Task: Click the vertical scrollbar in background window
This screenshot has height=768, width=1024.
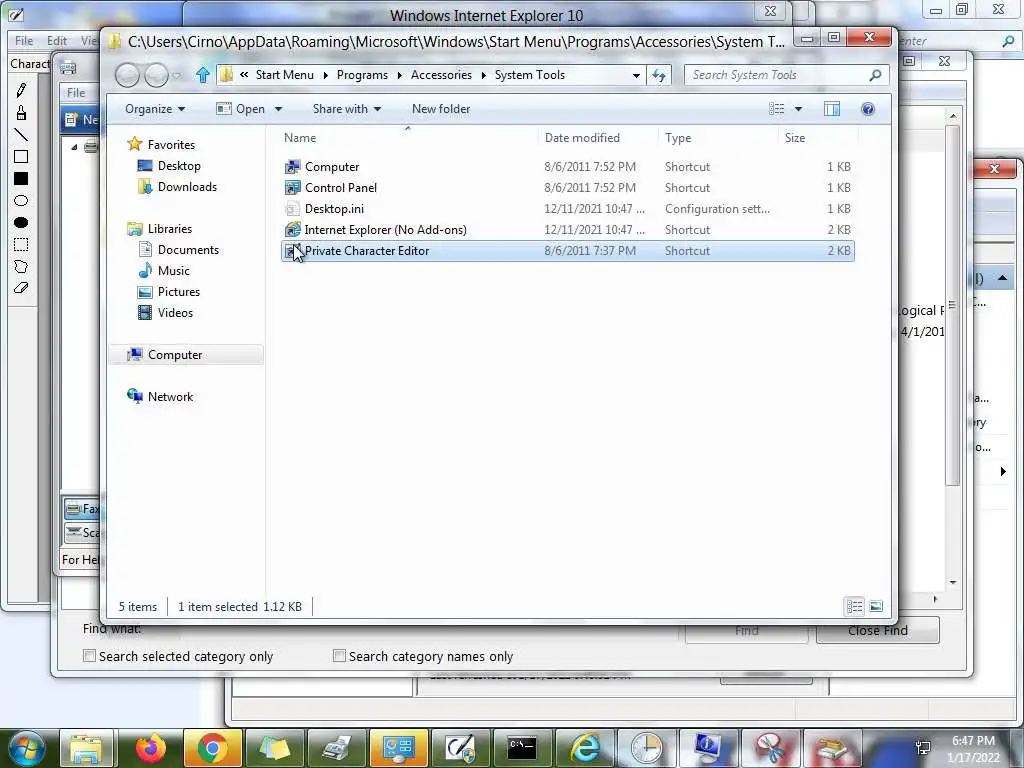Action: pos(953,307)
